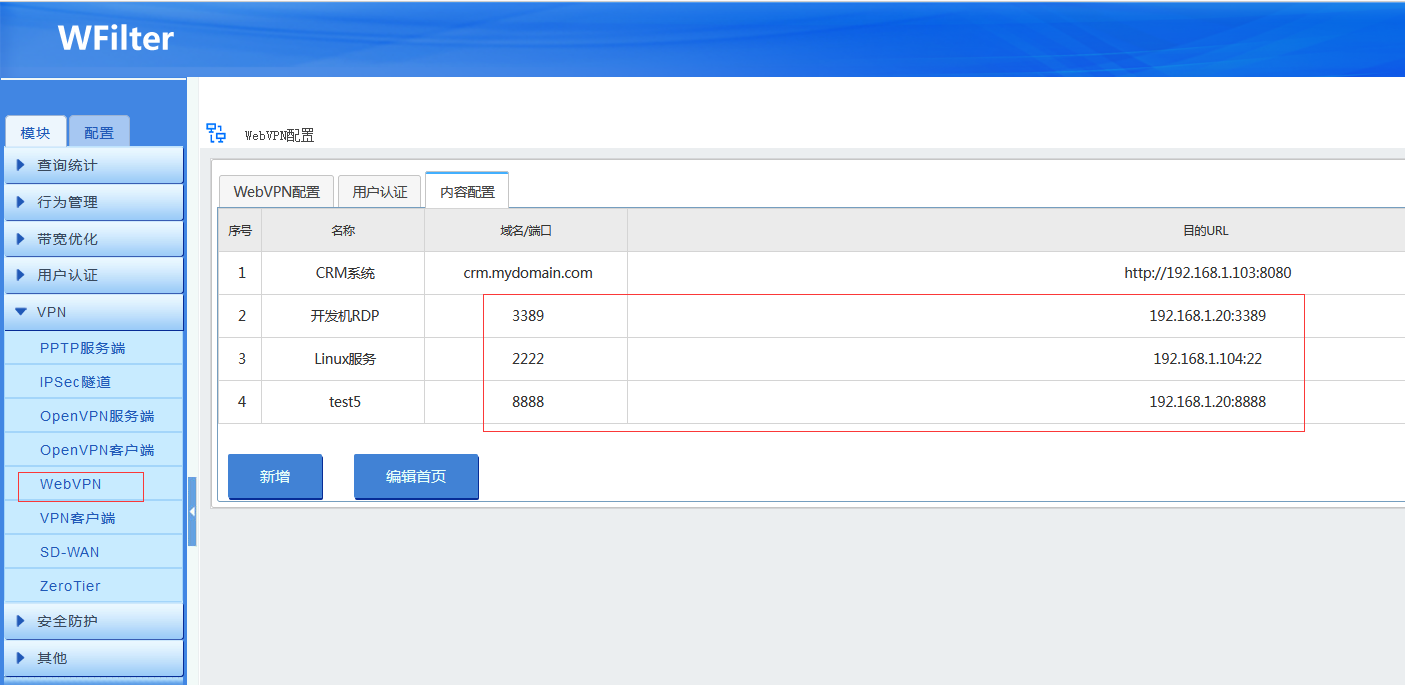
Task: Select ZeroTier in the VPN submenu
Action: 70,586
